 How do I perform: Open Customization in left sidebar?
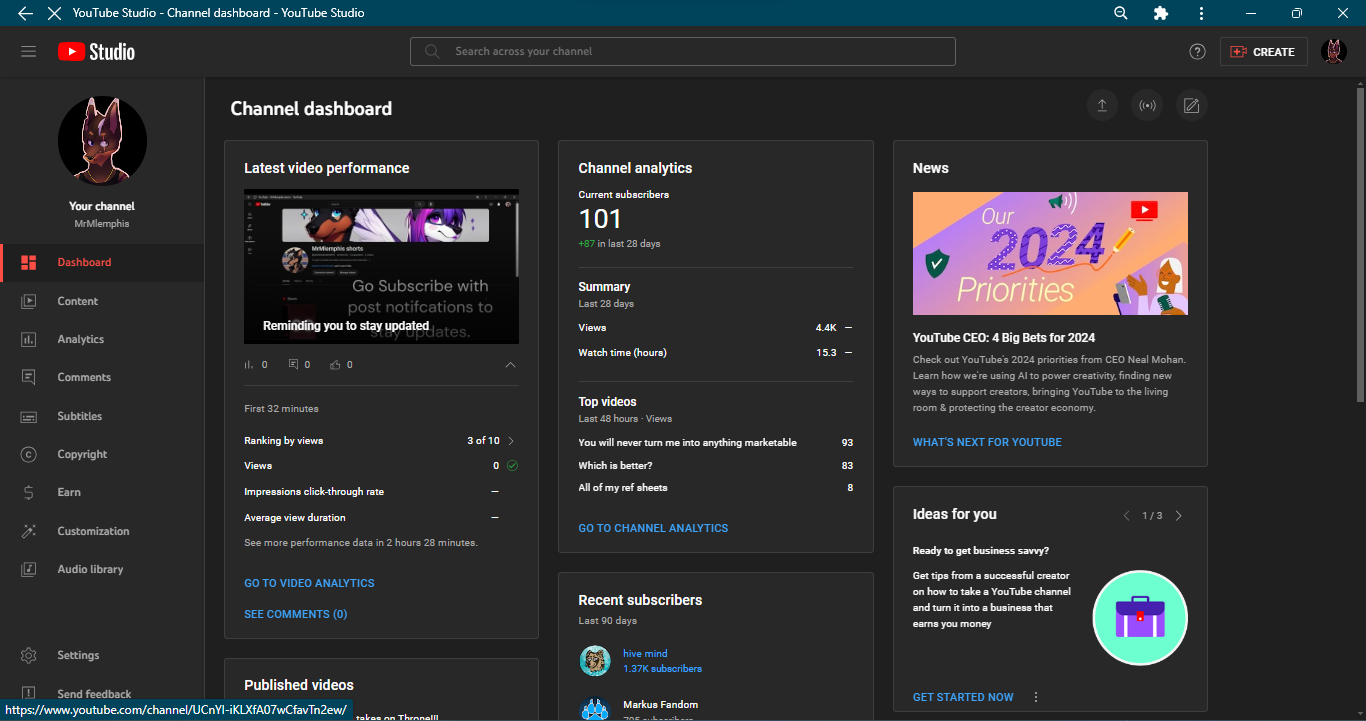93,531
